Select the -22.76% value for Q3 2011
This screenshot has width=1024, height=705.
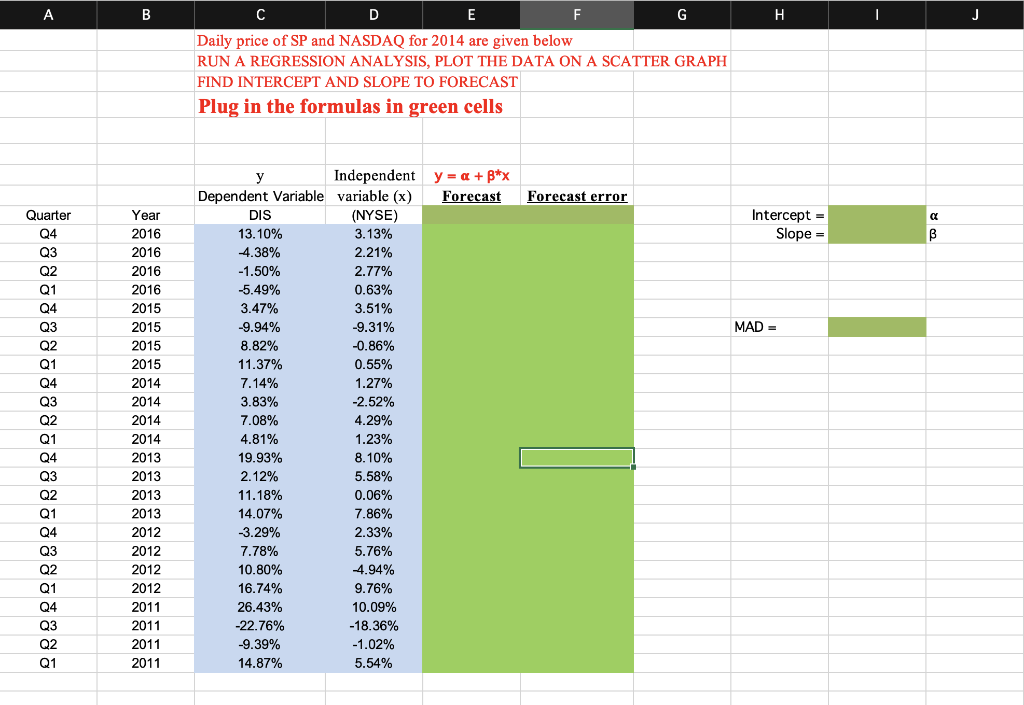point(260,625)
